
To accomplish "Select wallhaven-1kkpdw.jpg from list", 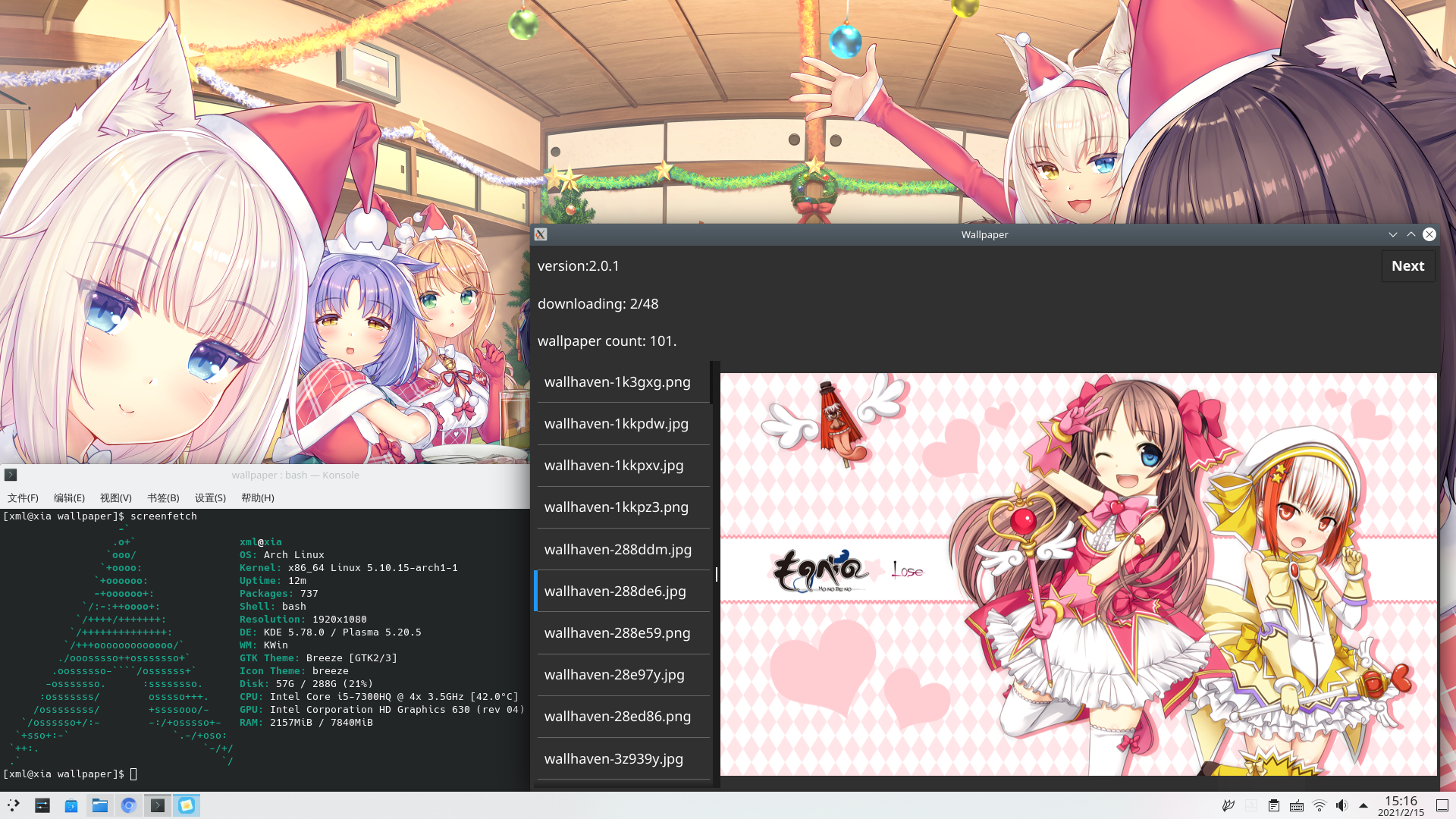I will 616,423.
